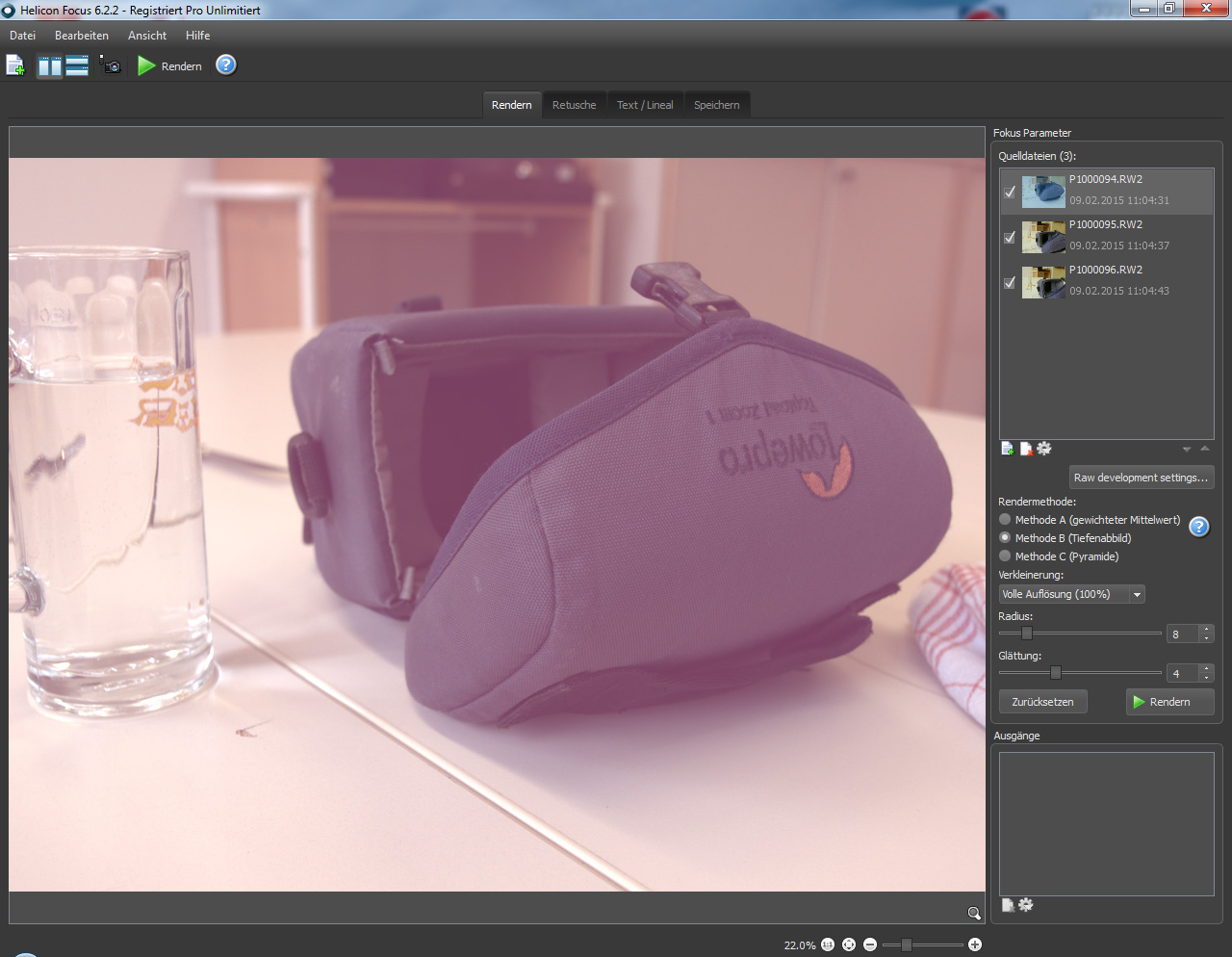Screen dimensions: 1232x957
Task: Select Methode A (gewichteter Mittelwert)
Action: pyautogui.click(x=1090, y=520)
